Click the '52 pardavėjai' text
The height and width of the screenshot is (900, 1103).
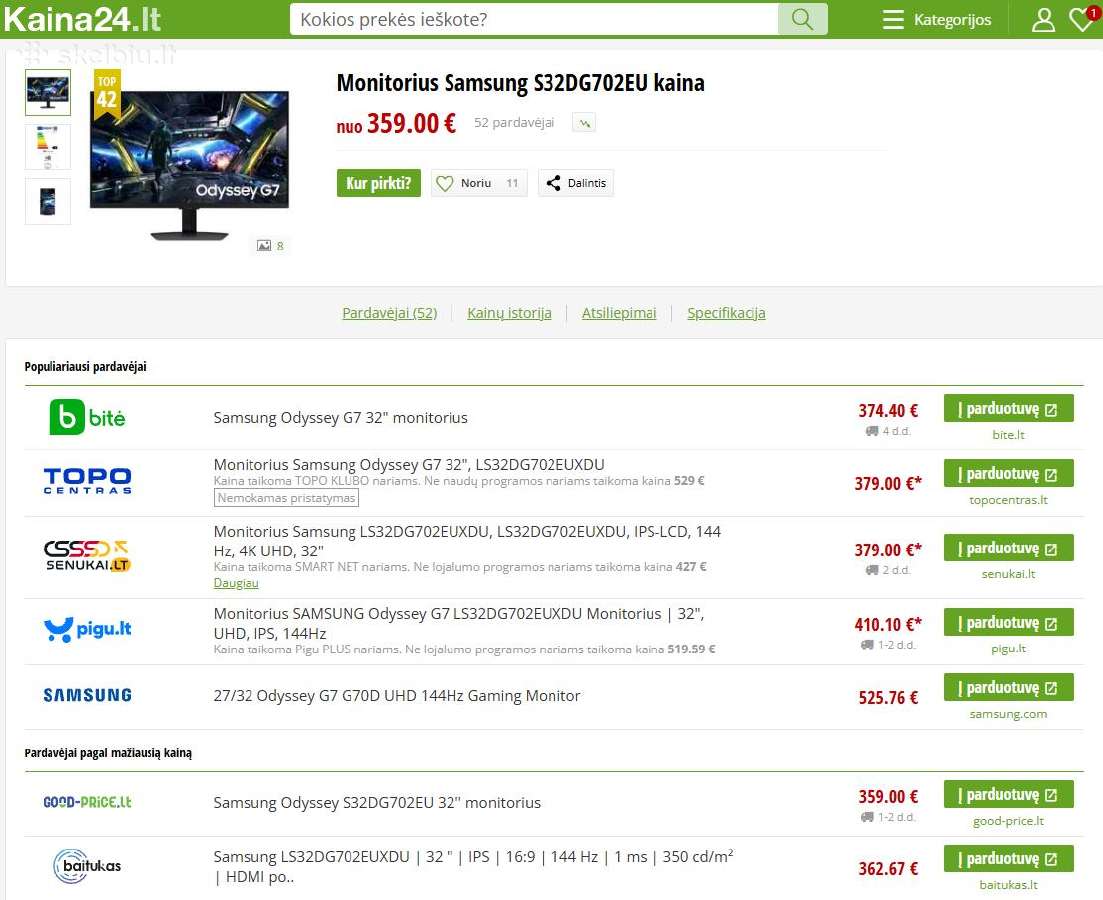(x=514, y=122)
